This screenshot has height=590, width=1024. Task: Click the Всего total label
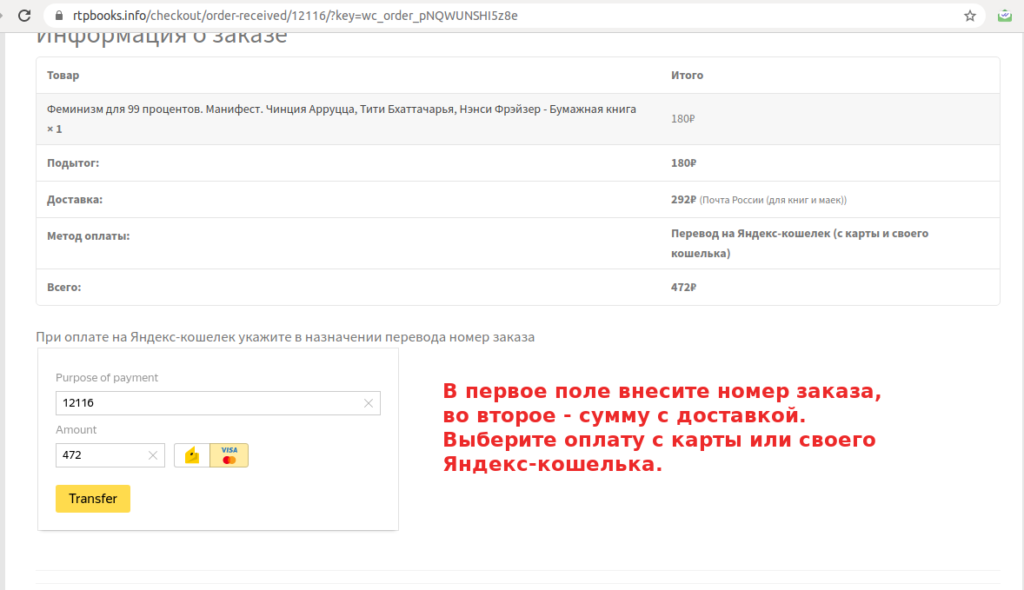(x=64, y=287)
